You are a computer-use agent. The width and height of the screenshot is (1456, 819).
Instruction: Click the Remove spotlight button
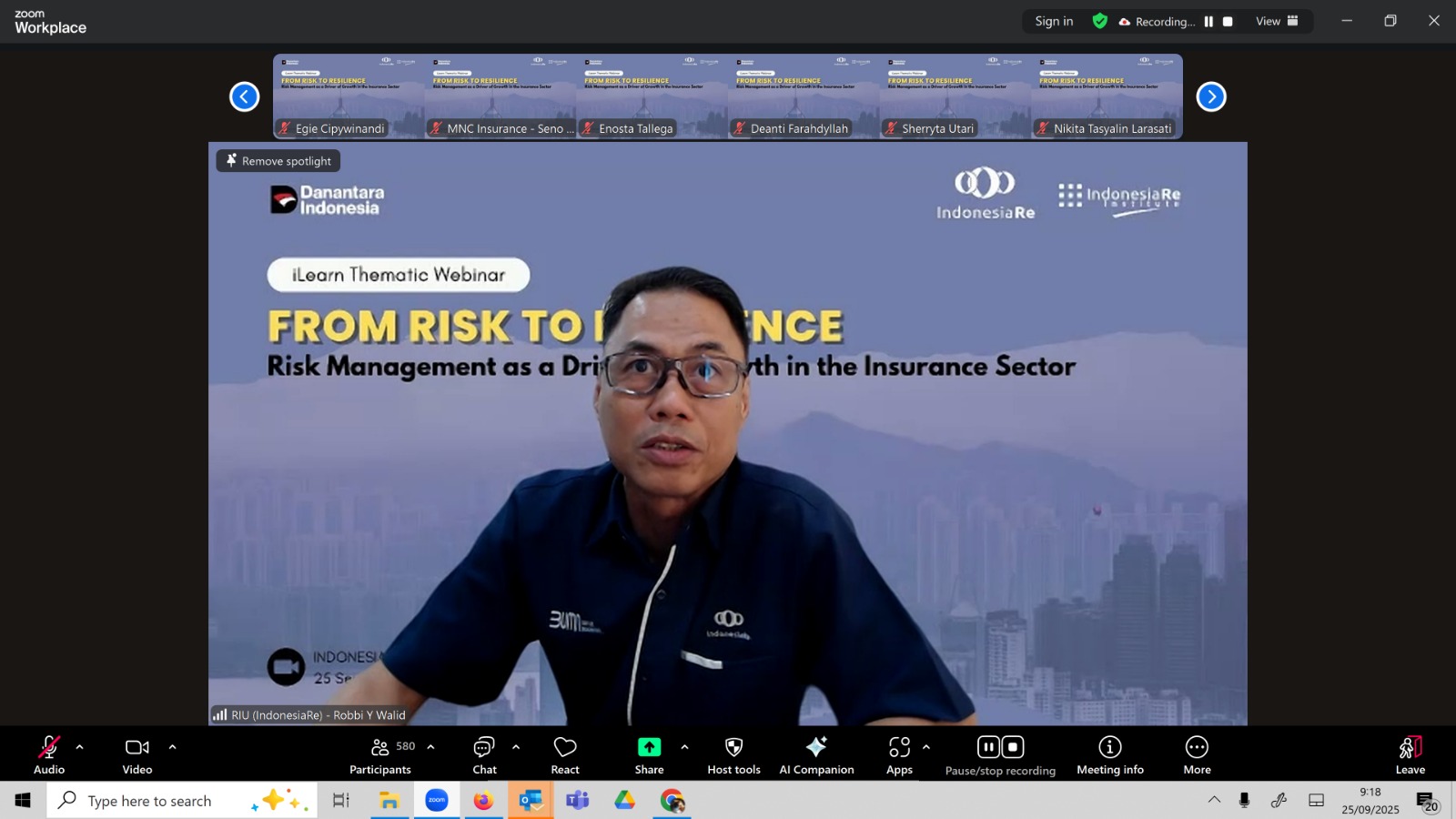[278, 161]
